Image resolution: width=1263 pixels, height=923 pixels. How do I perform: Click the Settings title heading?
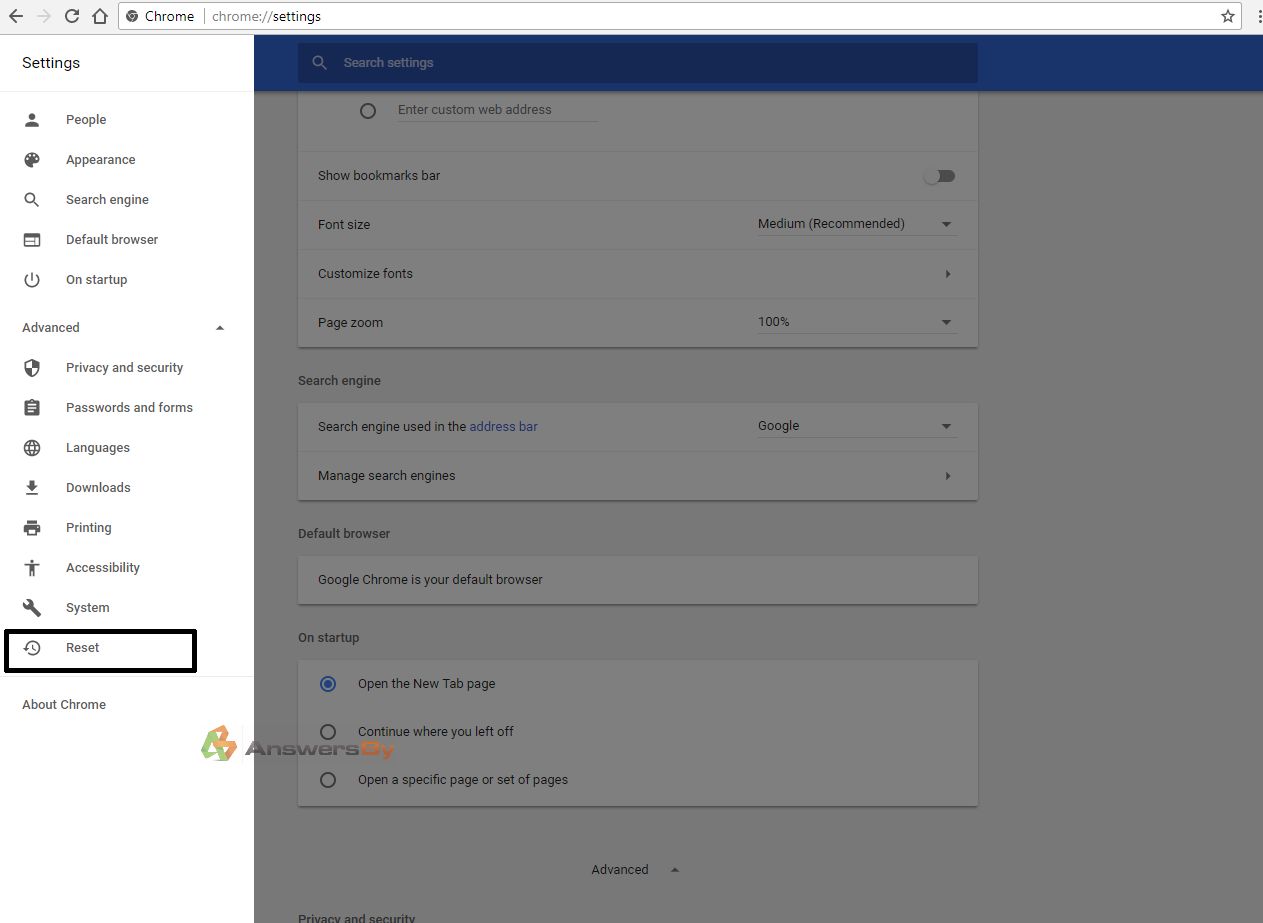click(51, 63)
